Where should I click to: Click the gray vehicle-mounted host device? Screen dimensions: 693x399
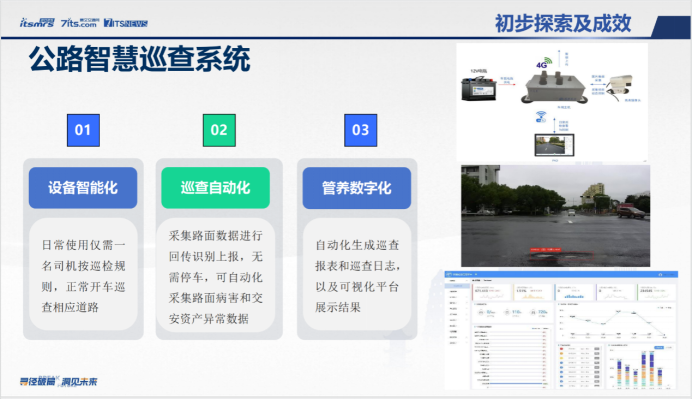coord(556,88)
